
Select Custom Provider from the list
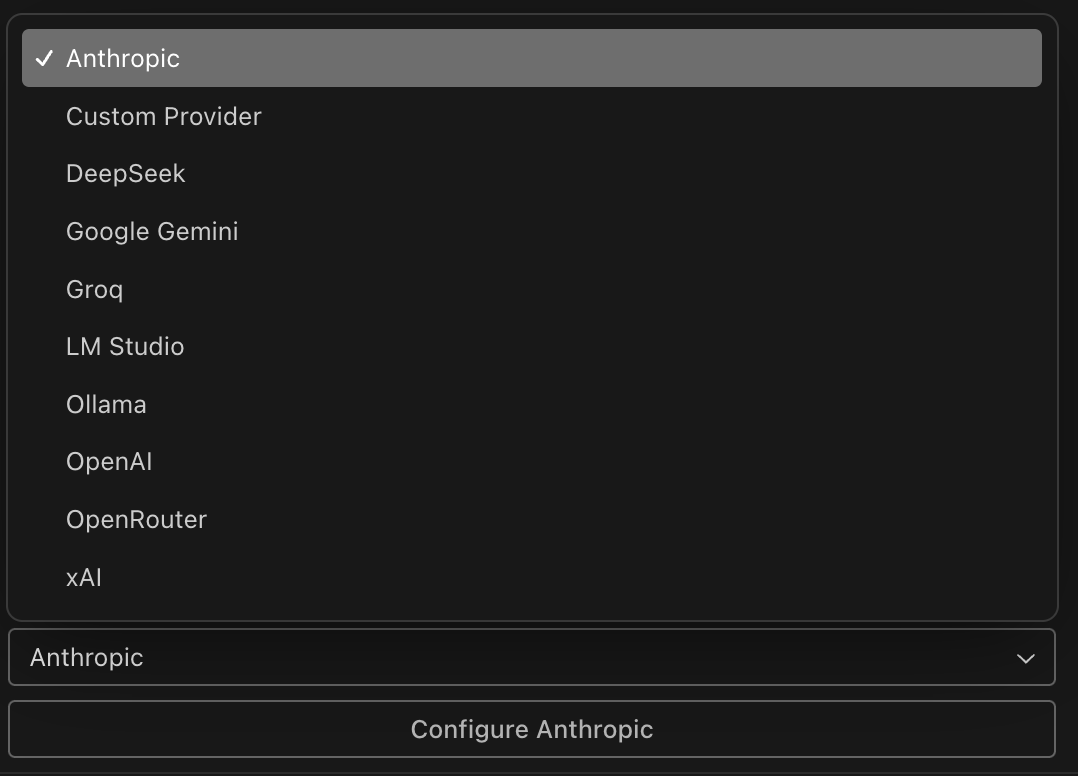(531, 116)
